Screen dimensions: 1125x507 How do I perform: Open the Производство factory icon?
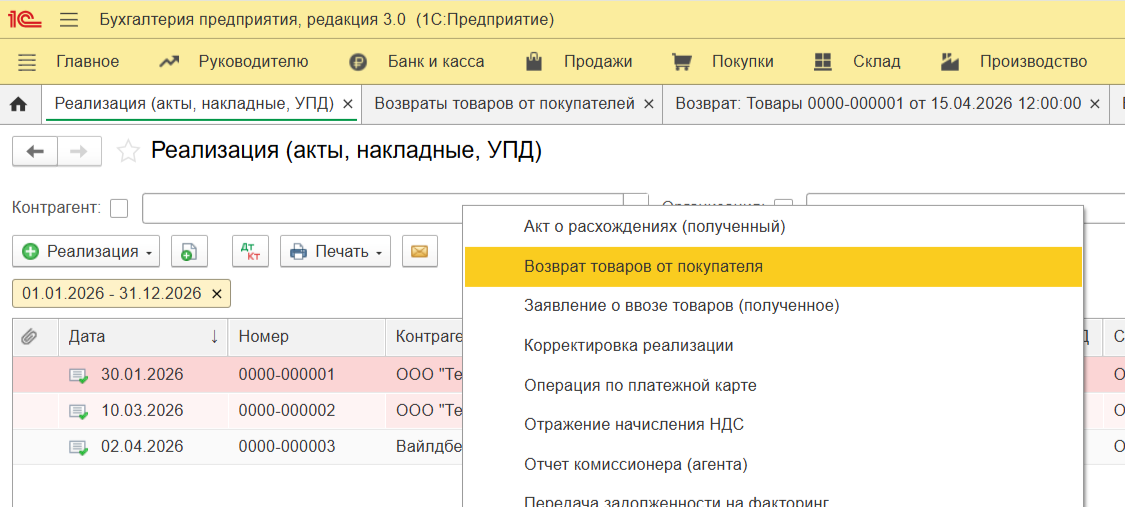point(949,62)
